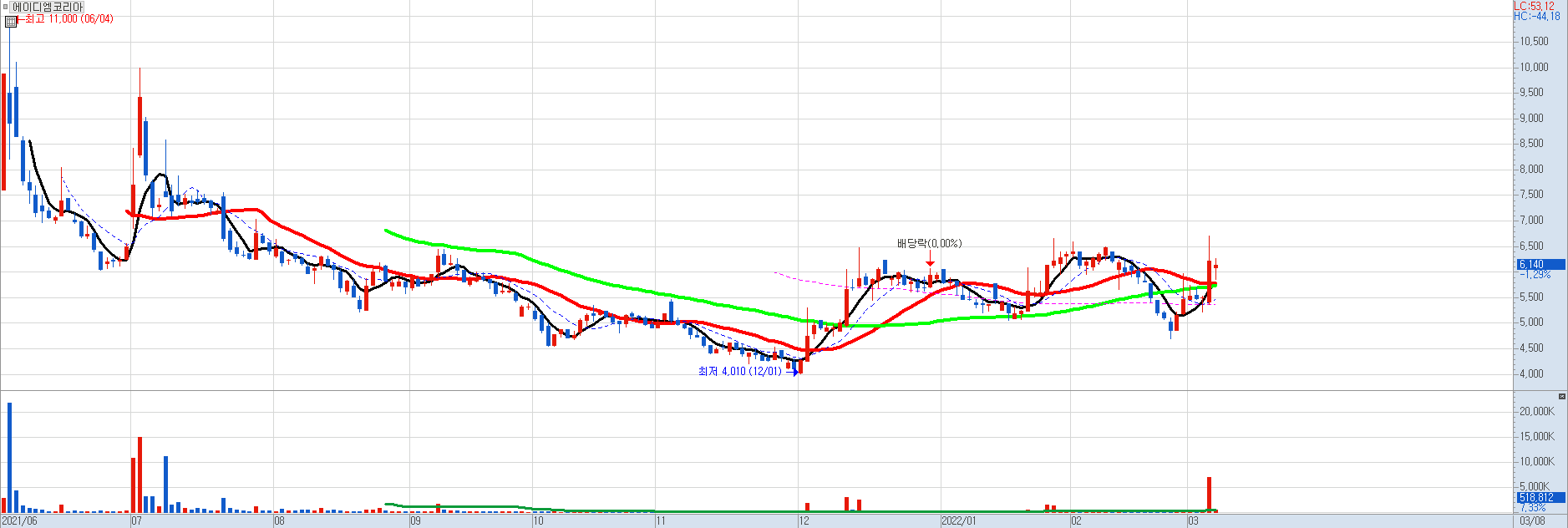Click the data table grid icon
Screen dimensions: 1568x528
tap(11, 22)
